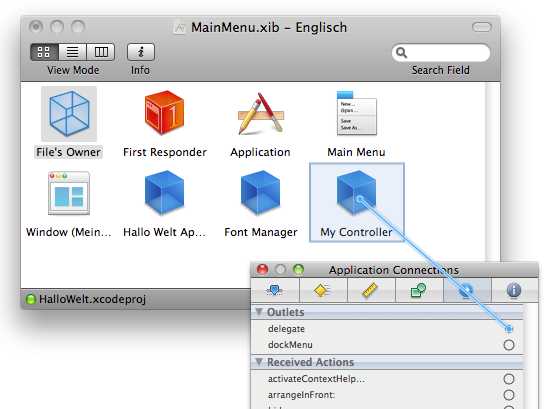Select the First Responder icon
The image size is (560, 409).
[164, 113]
